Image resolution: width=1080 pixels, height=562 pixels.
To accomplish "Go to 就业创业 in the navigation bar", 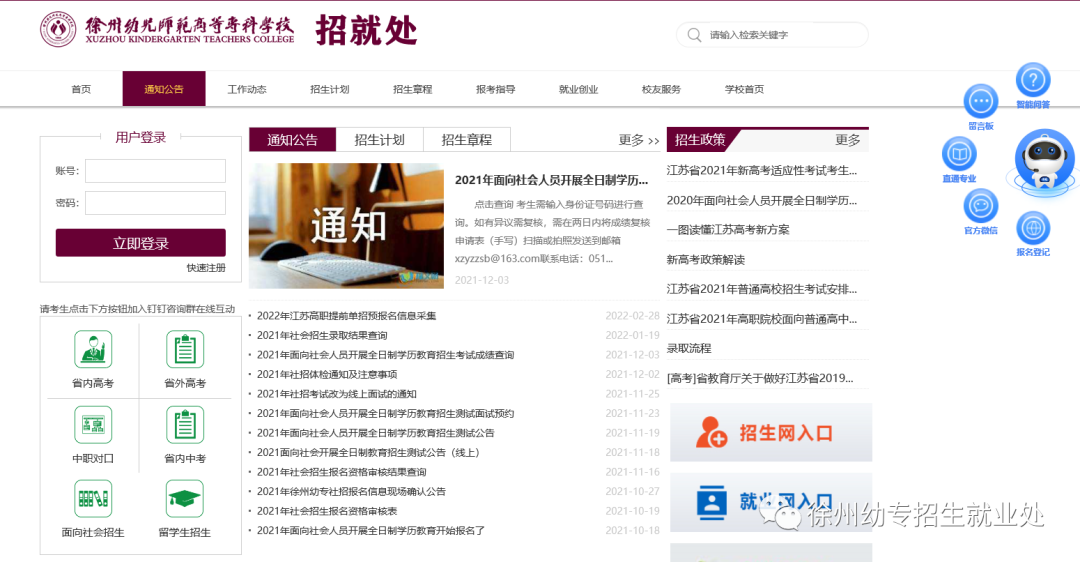I will 578,89.
